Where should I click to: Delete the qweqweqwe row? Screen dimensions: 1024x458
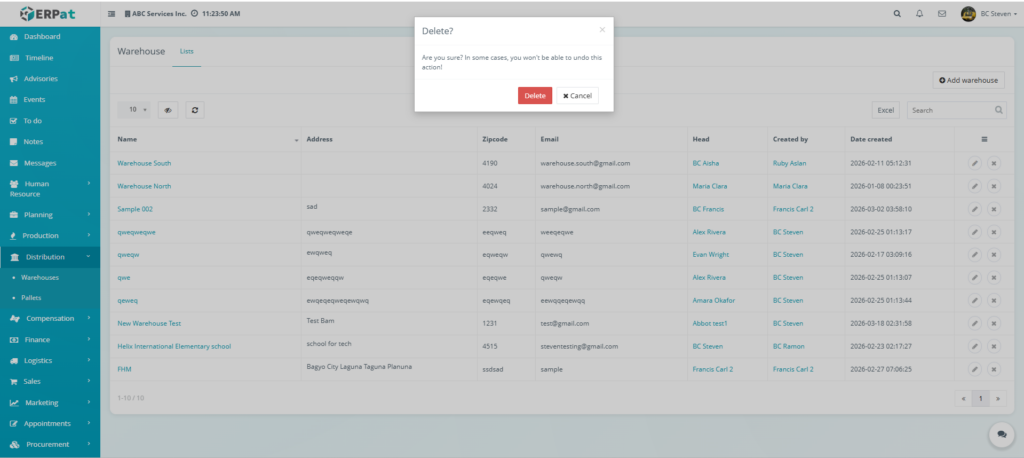(994, 232)
